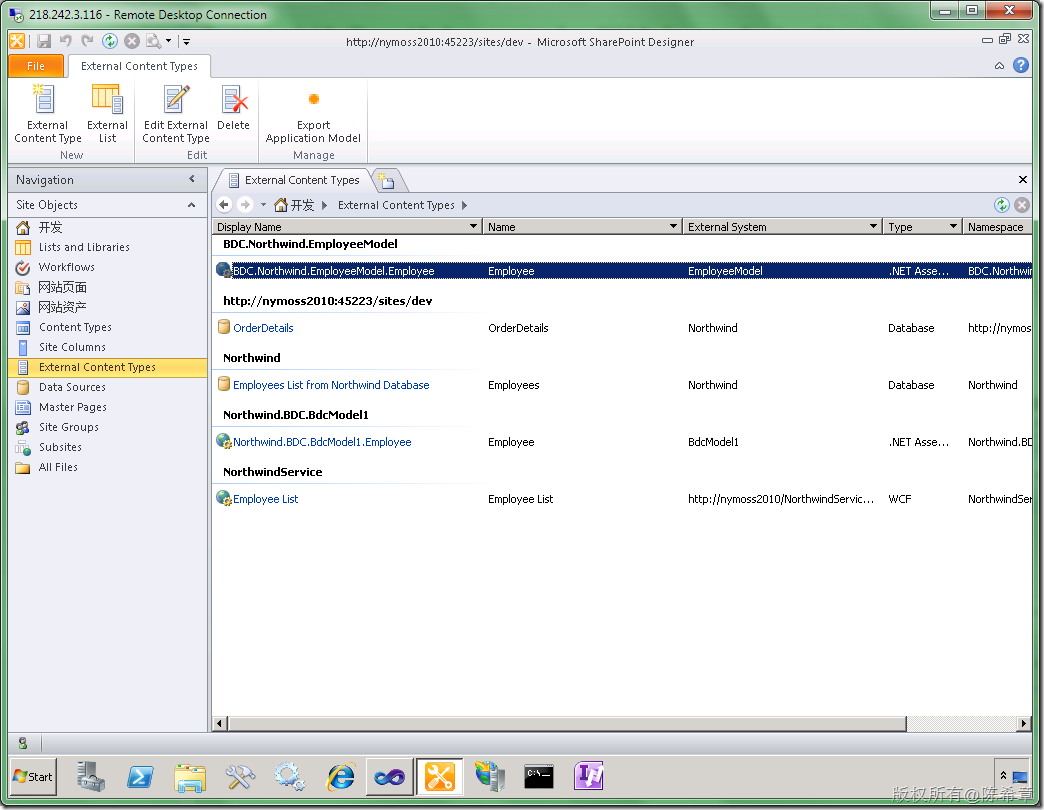Open recent pages dropdown in breadcrumb
Viewport: 1044px width, 810px height.
(x=263, y=205)
